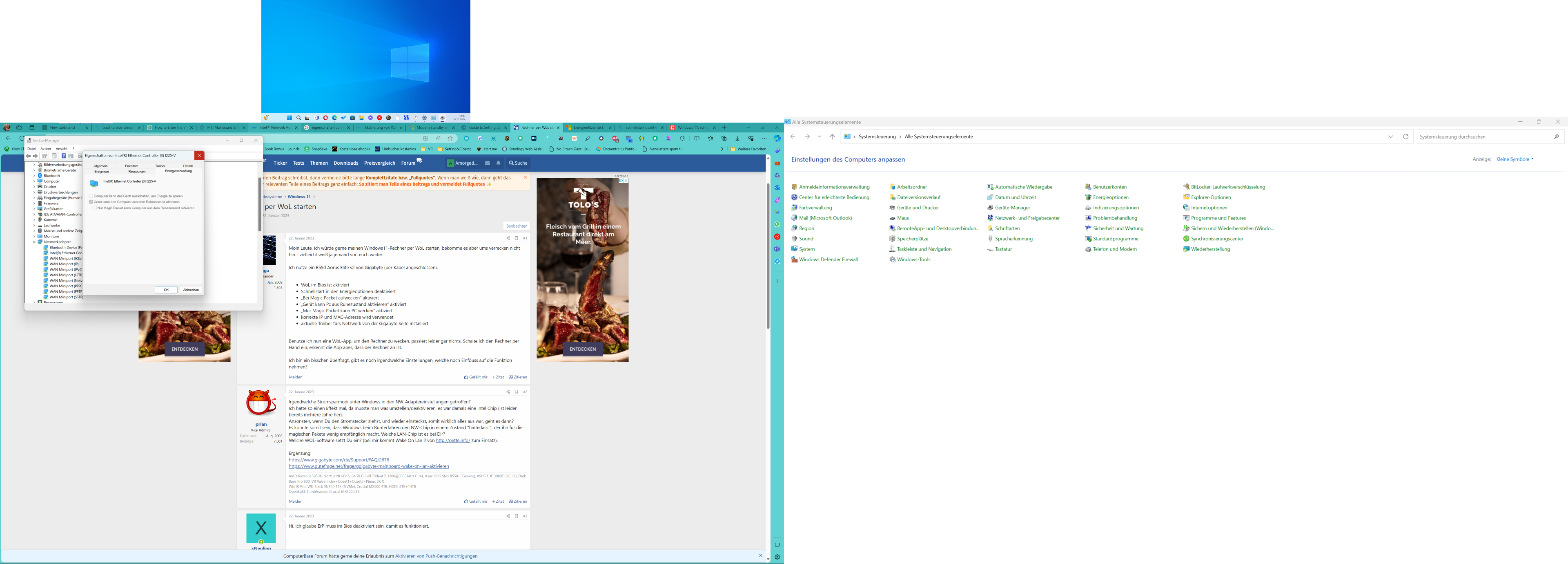This screenshot has height=564, width=1568.
Task: Toggle 'Gerät kann den Computer aktivieren' checkbox
Action: click(x=91, y=202)
